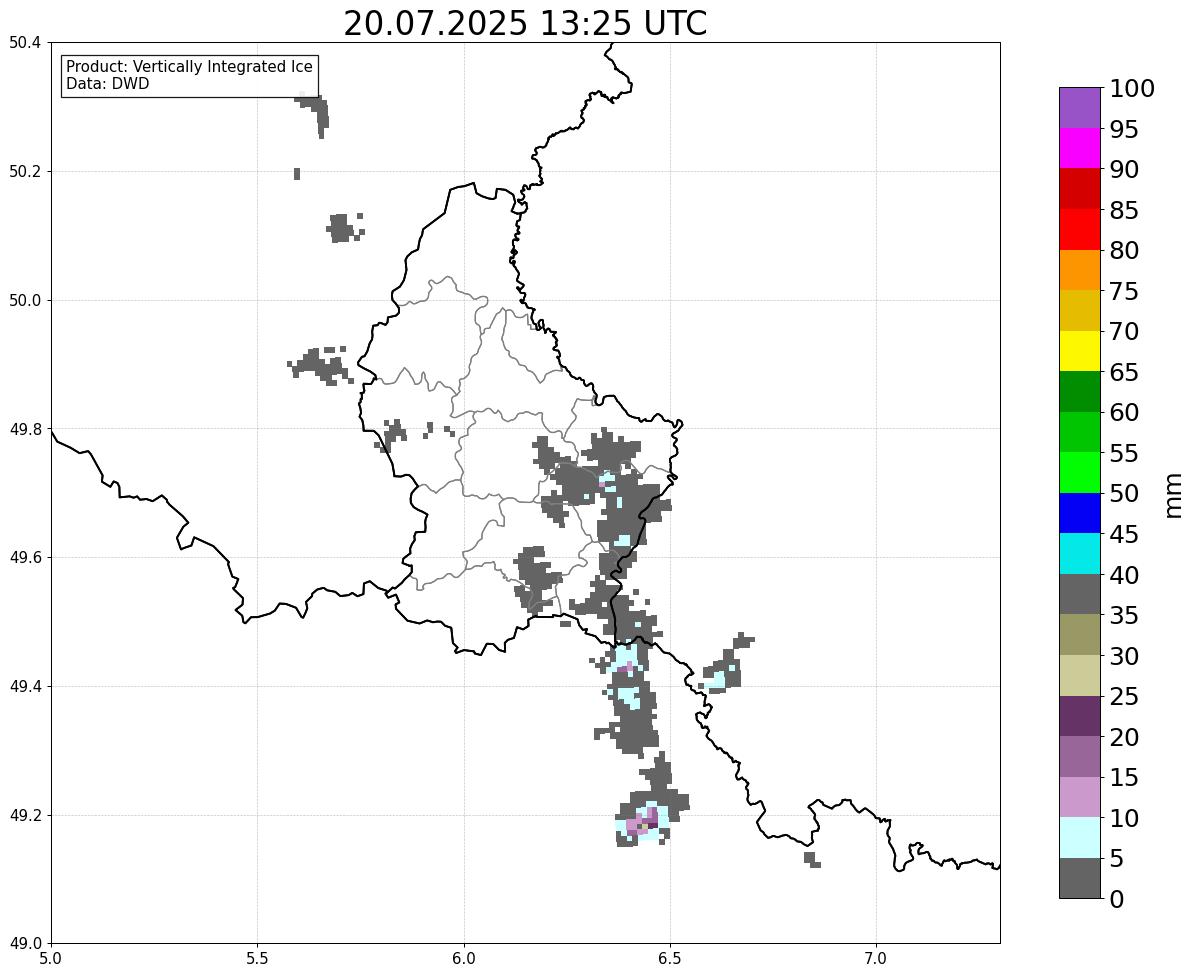Click the gold 70-75 colorbar segment
The height and width of the screenshot is (976, 1193).
point(1080,310)
